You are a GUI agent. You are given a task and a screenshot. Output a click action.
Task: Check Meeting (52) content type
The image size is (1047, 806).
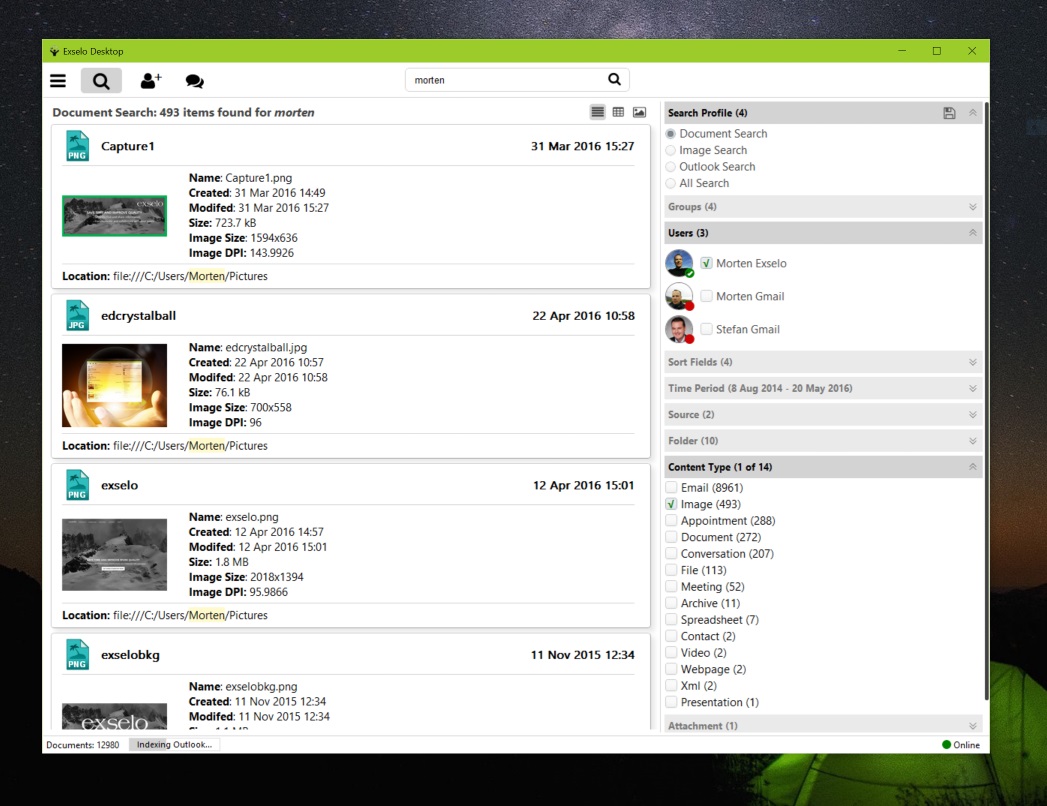(671, 586)
